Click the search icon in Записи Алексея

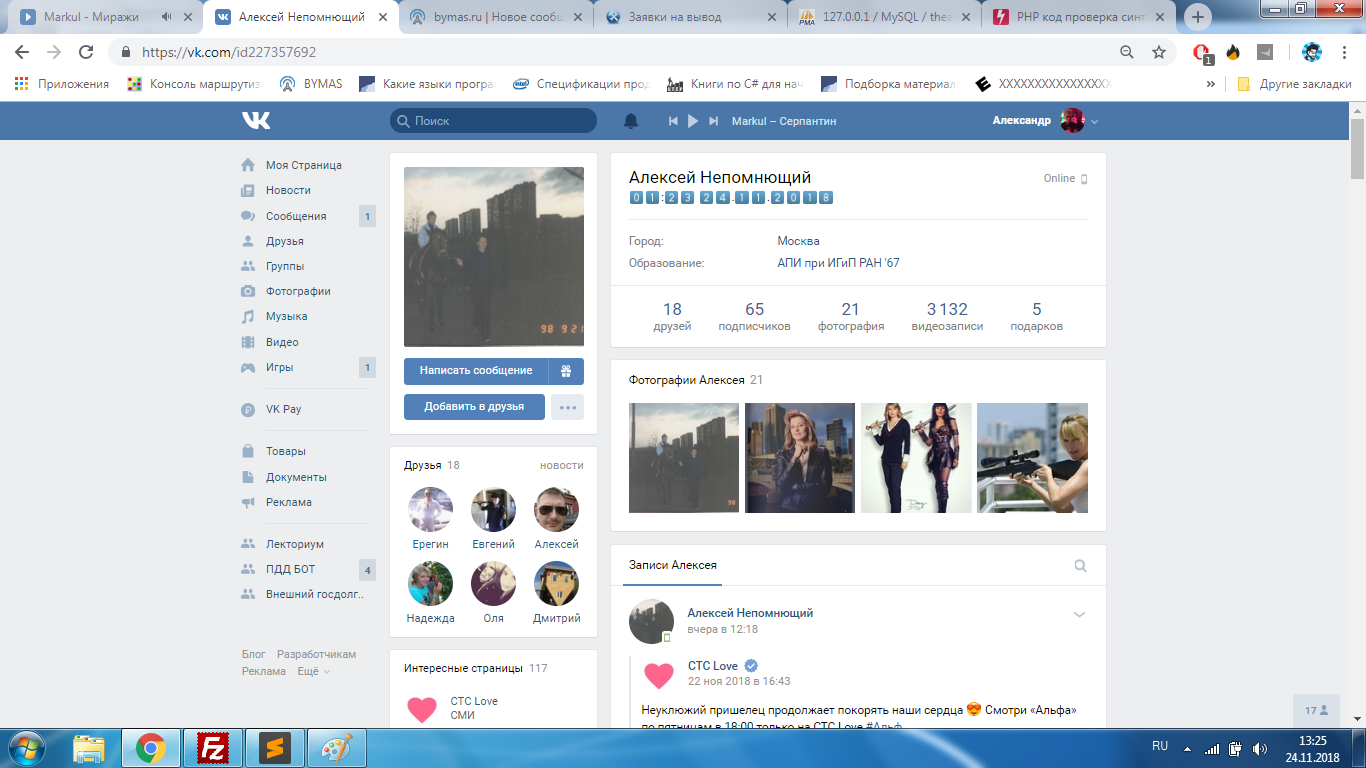click(x=1080, y=566)
